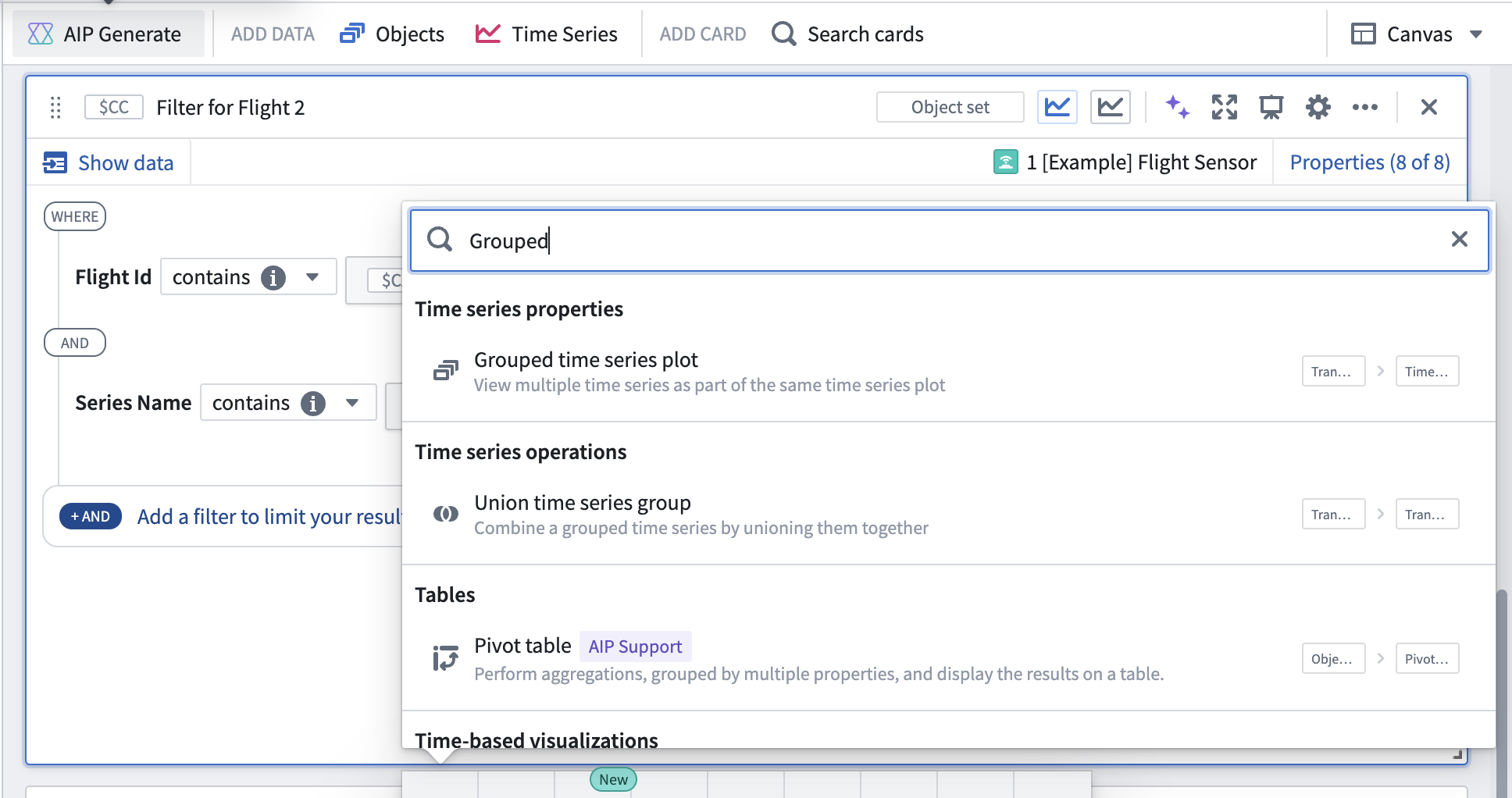Choose Pivot table result
1512x798 pixels.
pyautogui.click(x=949, y=658)
